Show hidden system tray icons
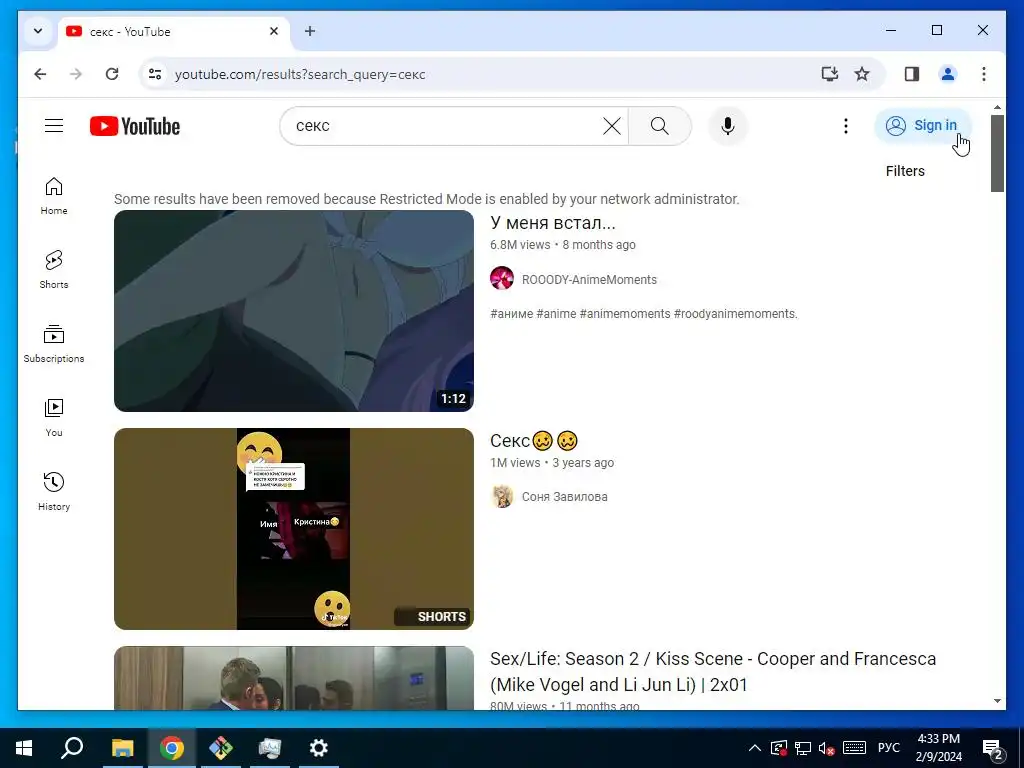 (754, 748)
